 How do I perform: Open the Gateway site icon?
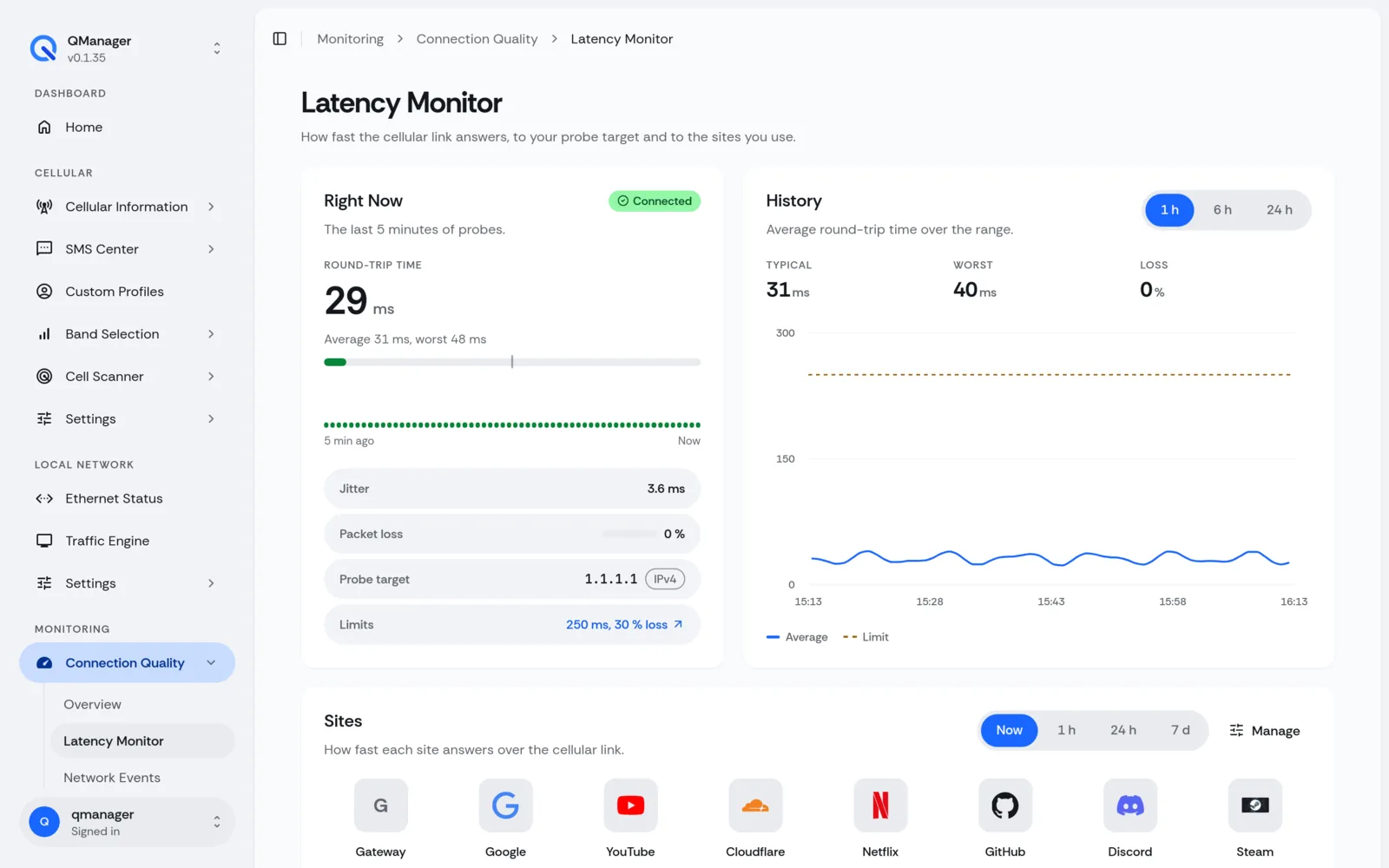pyautogui.click(x=380, y=806)
